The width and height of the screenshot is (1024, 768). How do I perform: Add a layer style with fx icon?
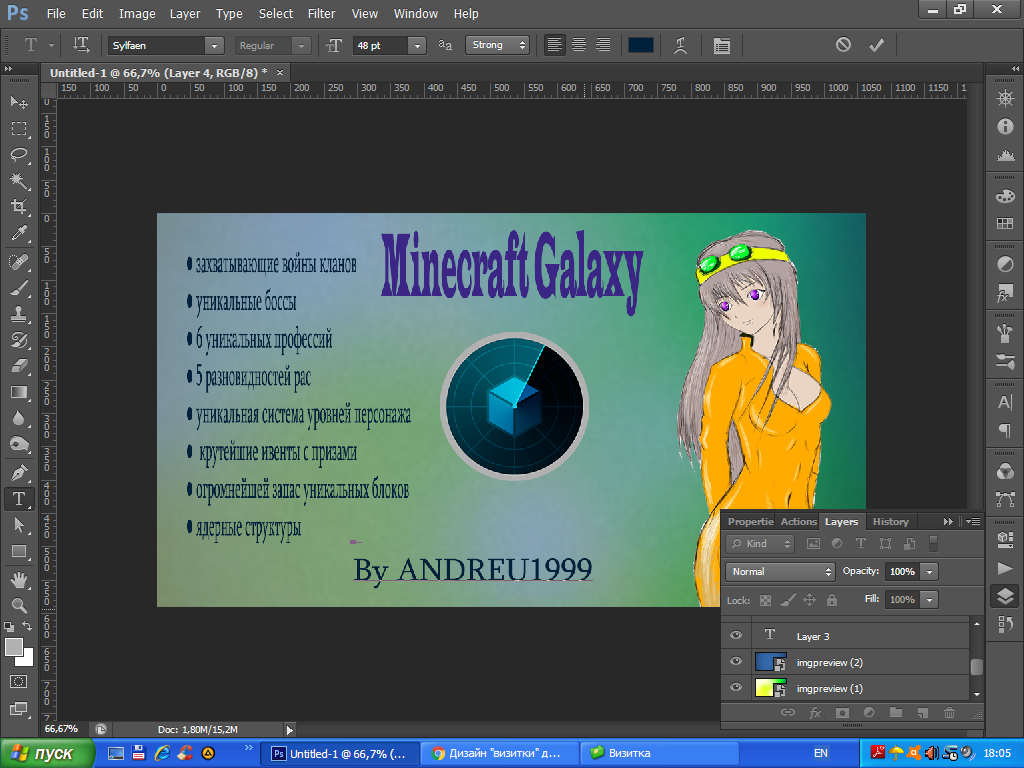pos(815,712)
